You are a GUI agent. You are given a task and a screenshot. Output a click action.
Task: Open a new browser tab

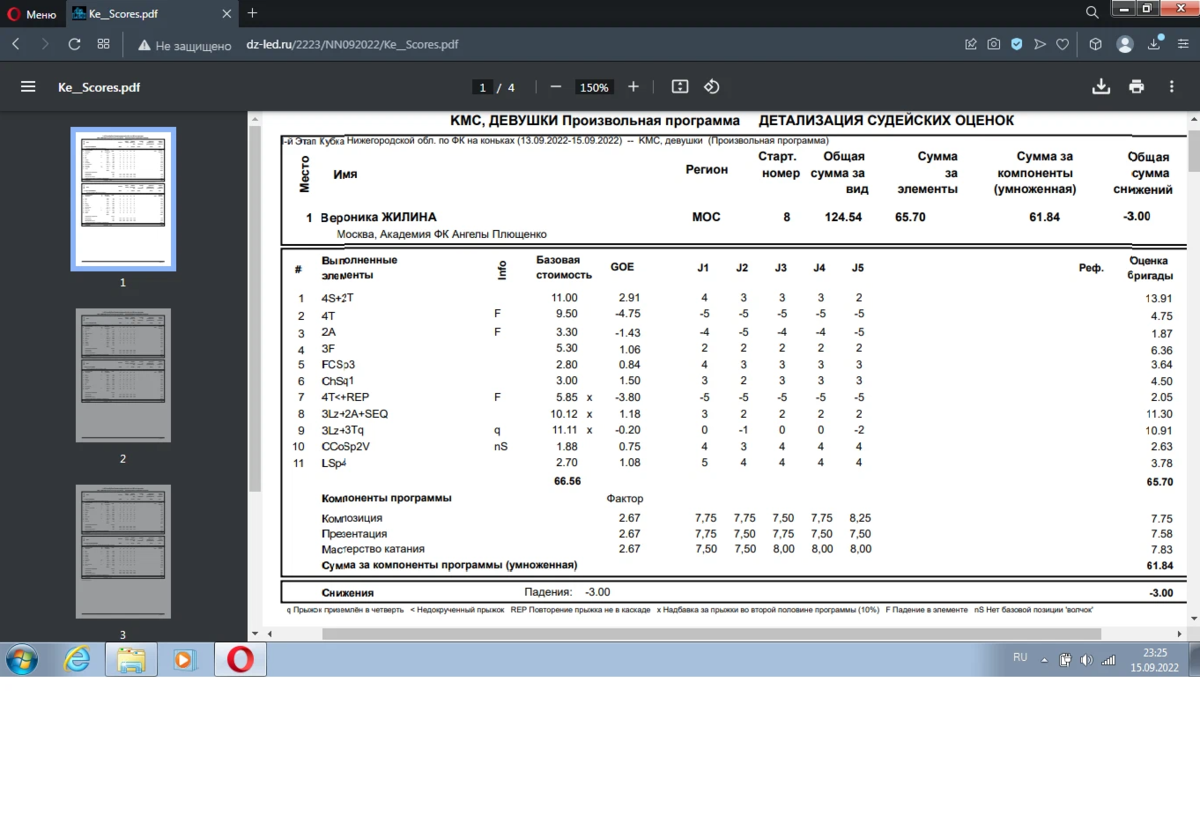pos(252,13)
